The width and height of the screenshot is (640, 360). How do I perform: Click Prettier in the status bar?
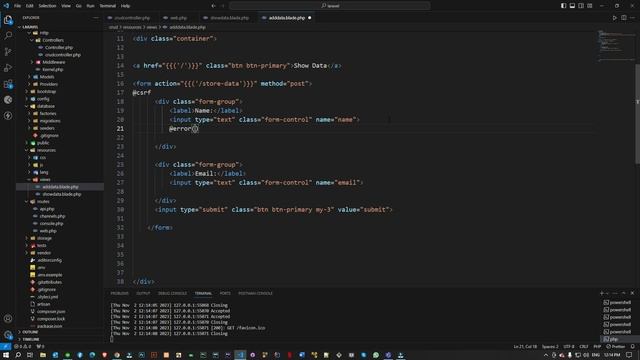tap(616, 347)
